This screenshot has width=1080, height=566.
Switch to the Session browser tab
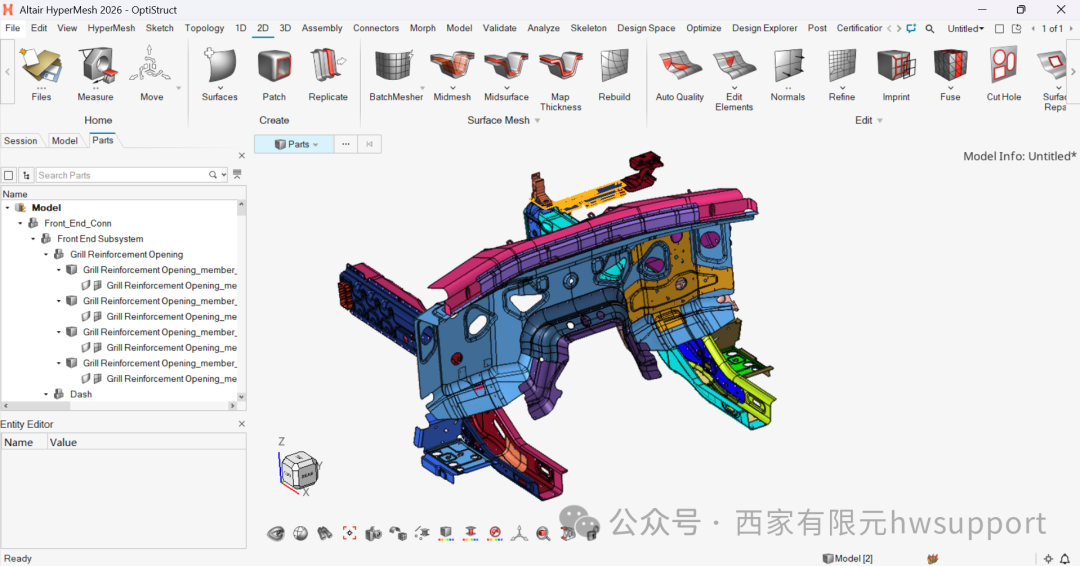pos(21,140)
